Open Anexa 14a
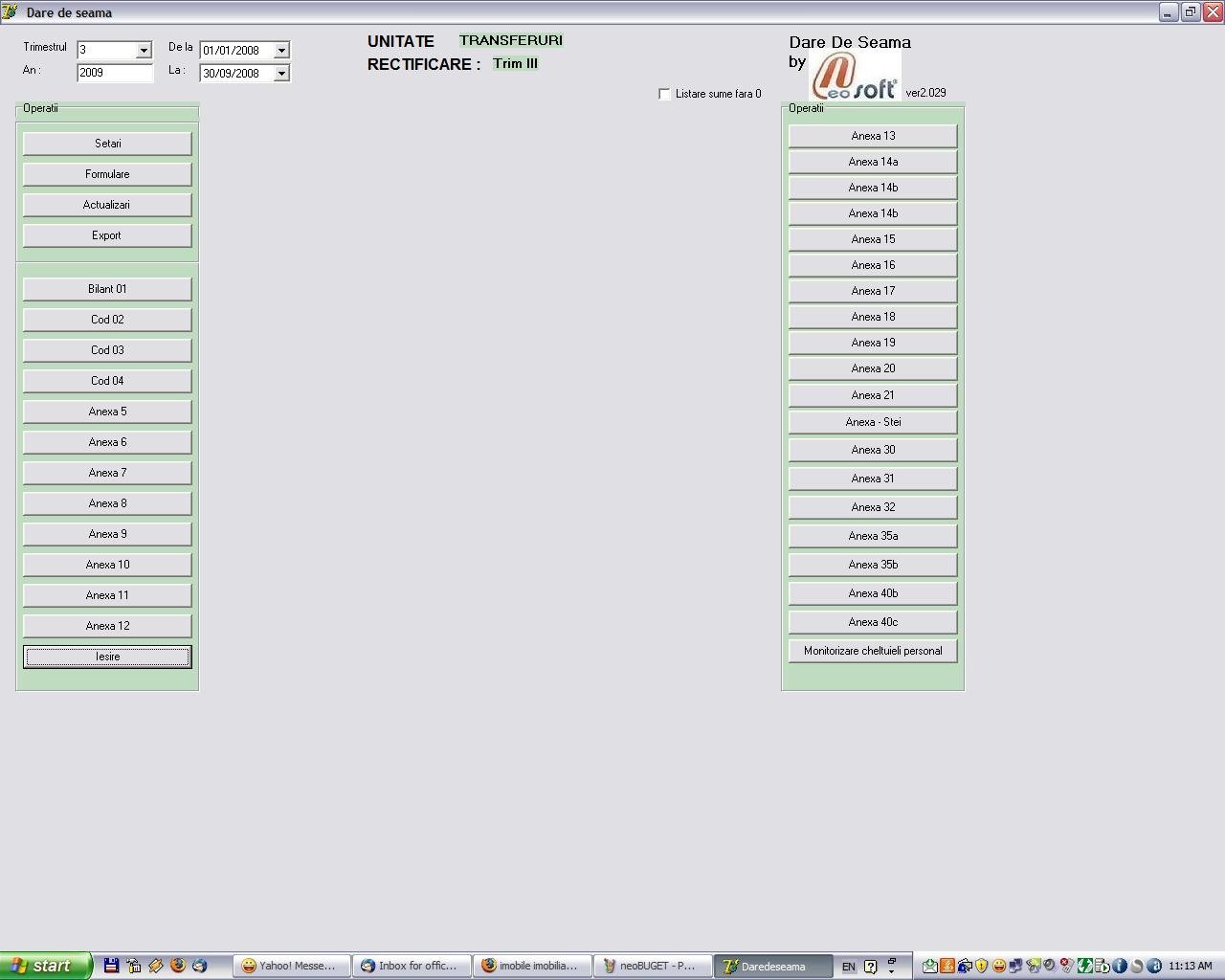Screen dimensions: 1225x980 873,162
